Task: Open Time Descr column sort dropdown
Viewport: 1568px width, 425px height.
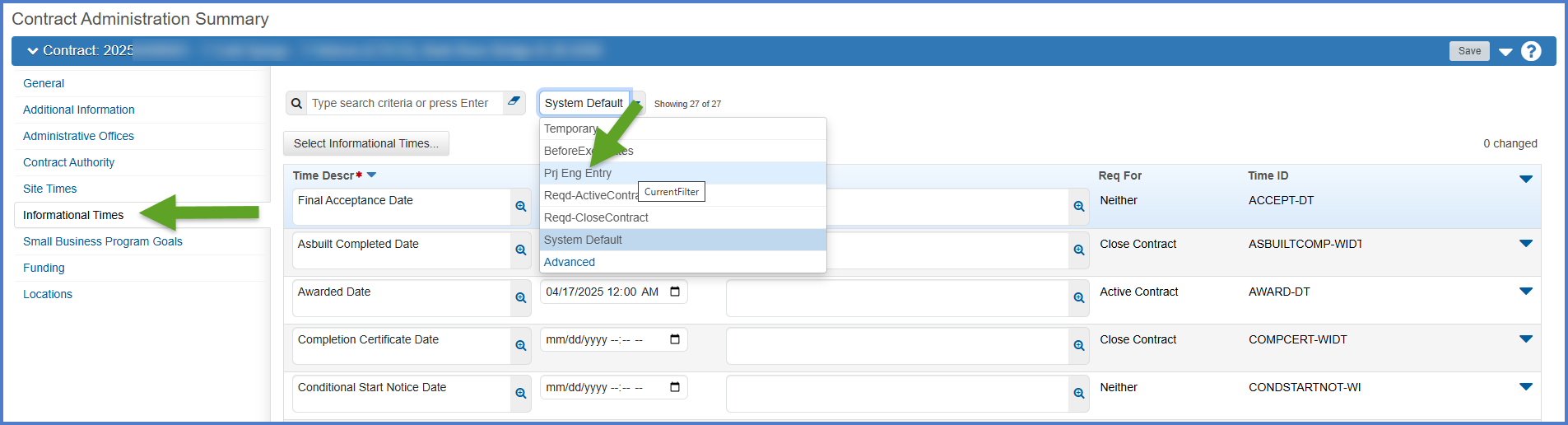Action: pyautogui.click(x=371, y=175)
